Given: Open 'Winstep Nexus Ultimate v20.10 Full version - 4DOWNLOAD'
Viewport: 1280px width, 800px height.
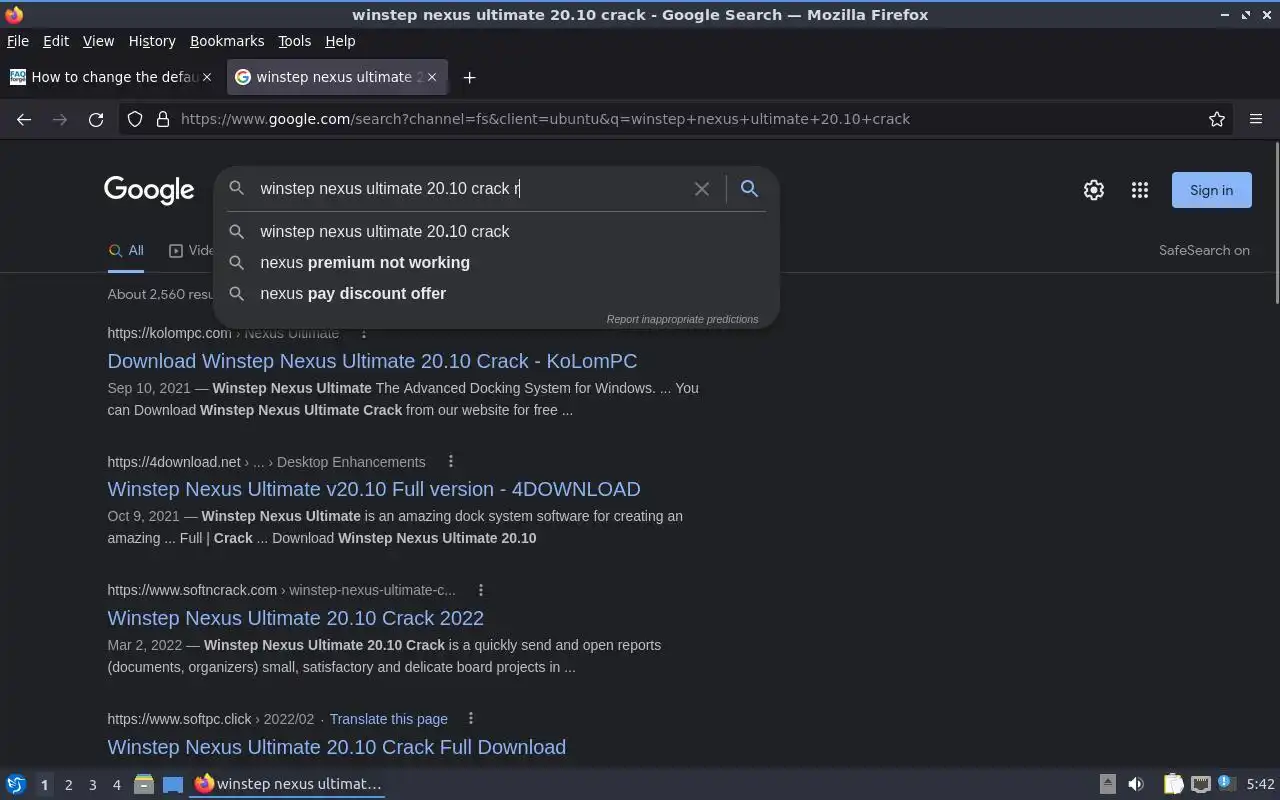Looking at the screenshot, I should (x=374, y=489).
